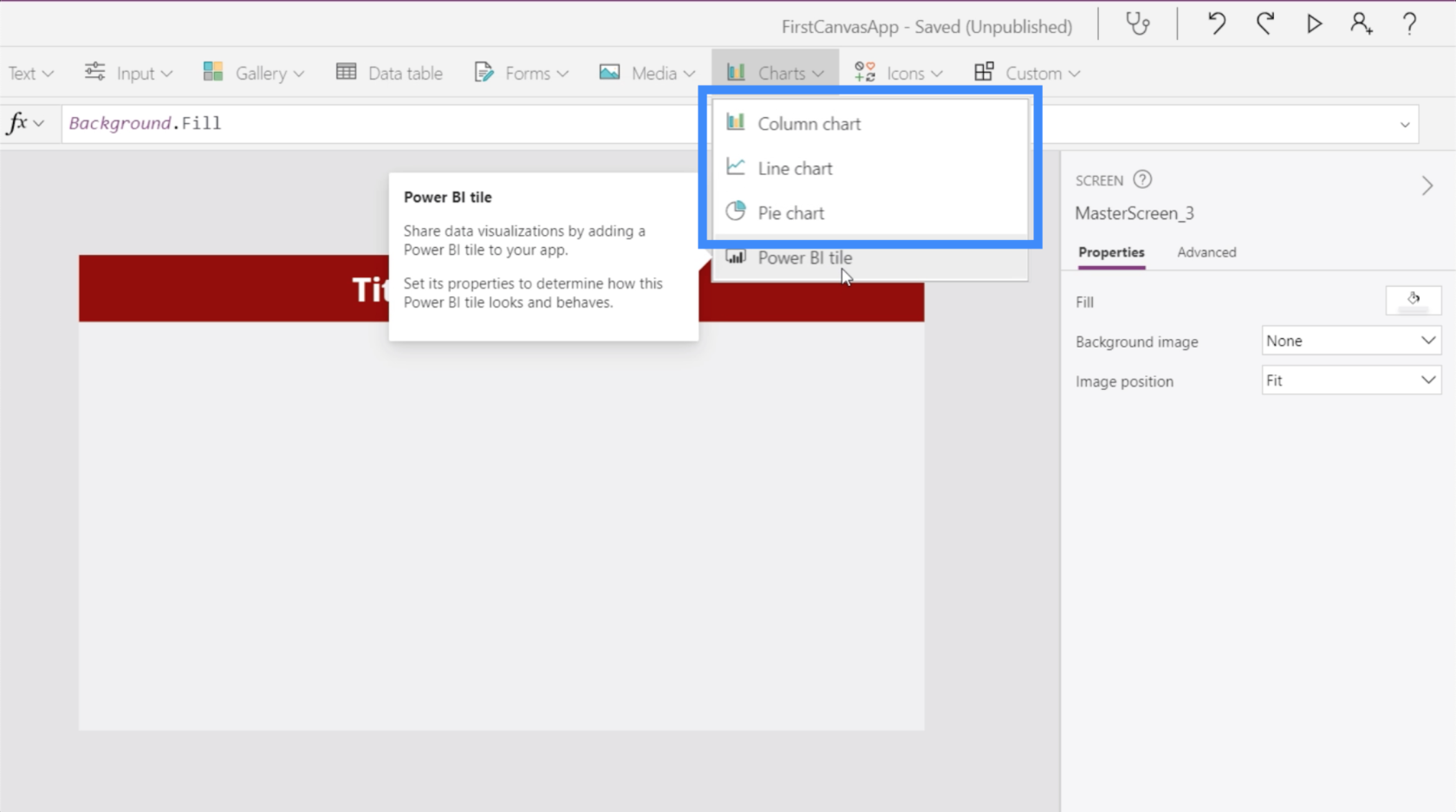Click the Data table grid icon
The height and width of the screenshot is (812, 1456).
point(346,72)
